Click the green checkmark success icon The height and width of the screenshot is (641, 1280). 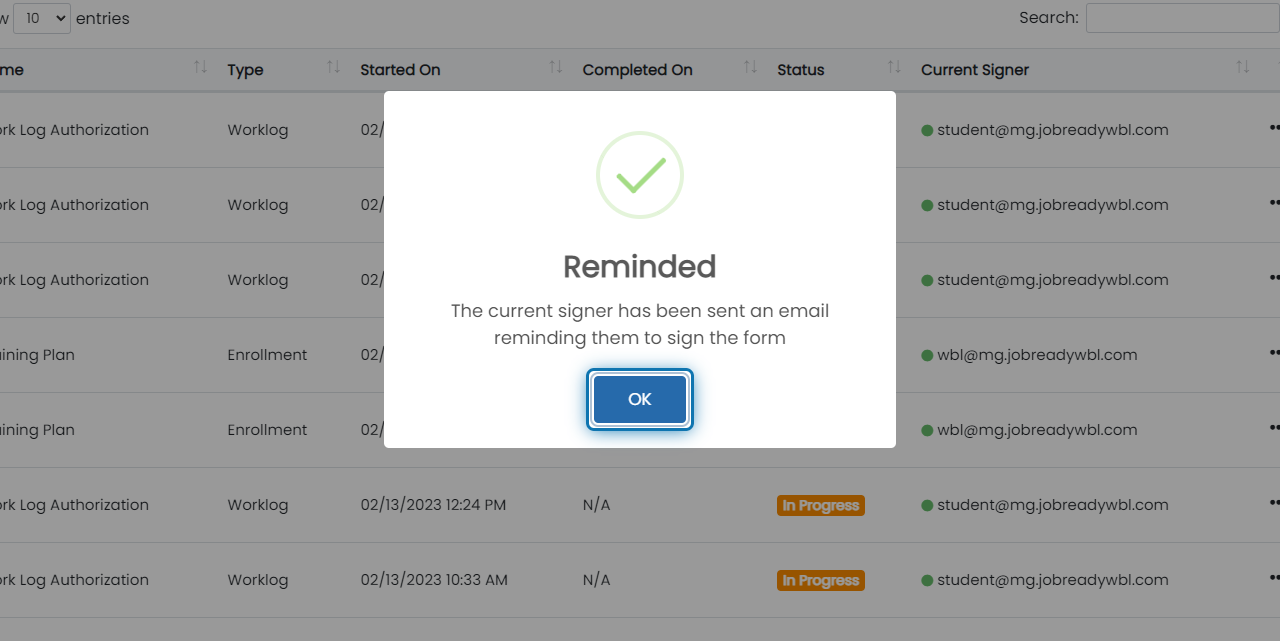(x=640, y=175)
